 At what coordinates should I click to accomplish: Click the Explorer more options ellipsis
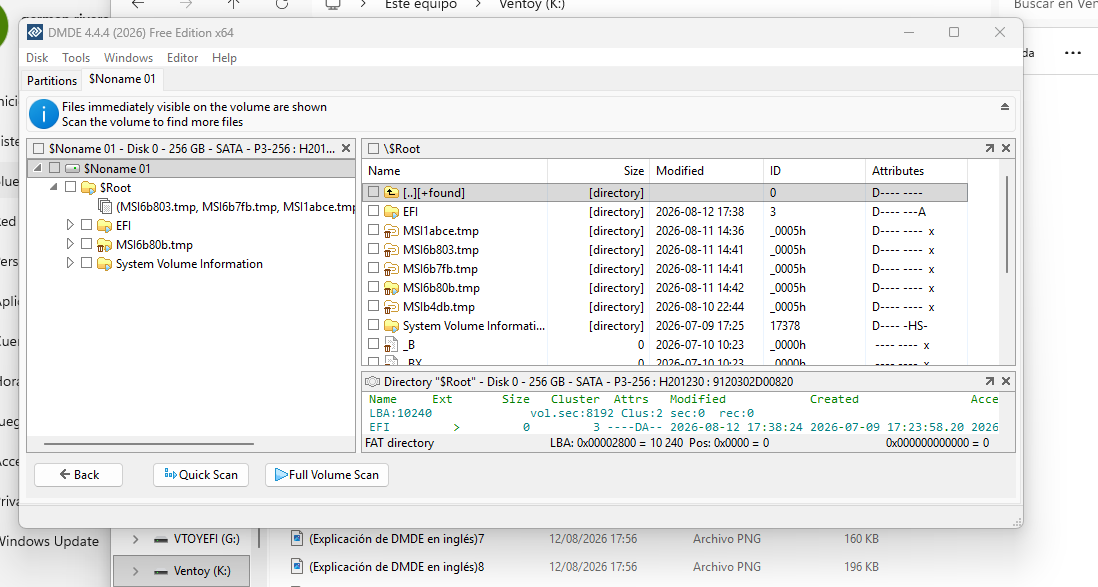(x=1072, y=53)
